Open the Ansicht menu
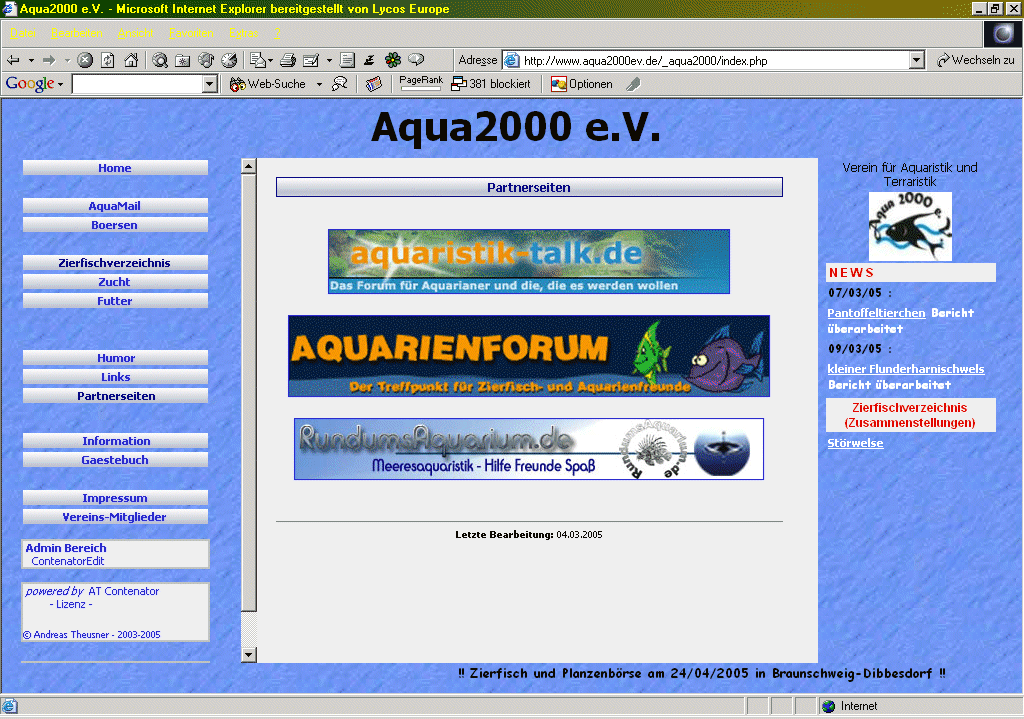The width and height of the screenshot is (1024, 719). click(135, 33)
